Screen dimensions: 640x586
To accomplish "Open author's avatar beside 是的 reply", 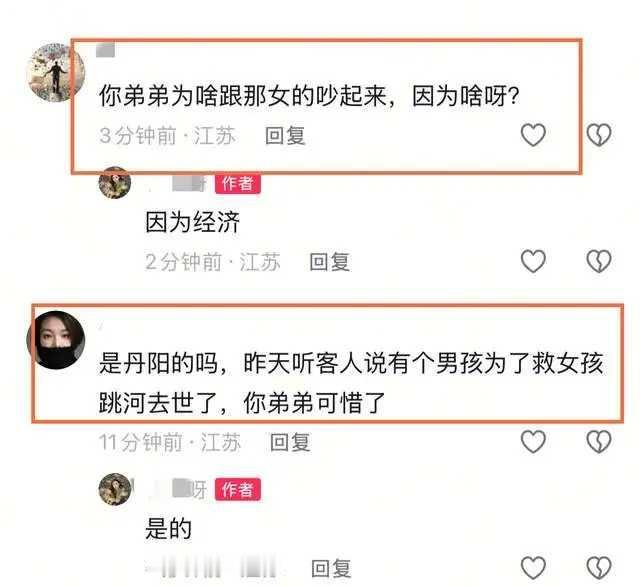I will [x=115, y=489].
